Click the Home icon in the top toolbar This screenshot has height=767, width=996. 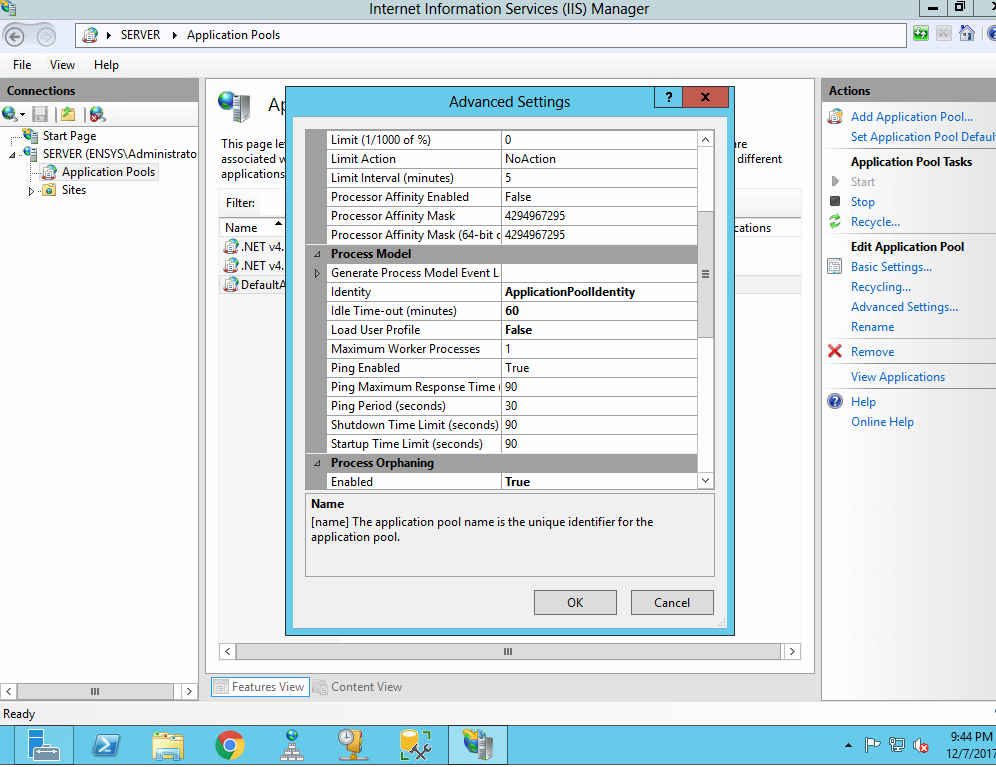click(x=965, y=34)
